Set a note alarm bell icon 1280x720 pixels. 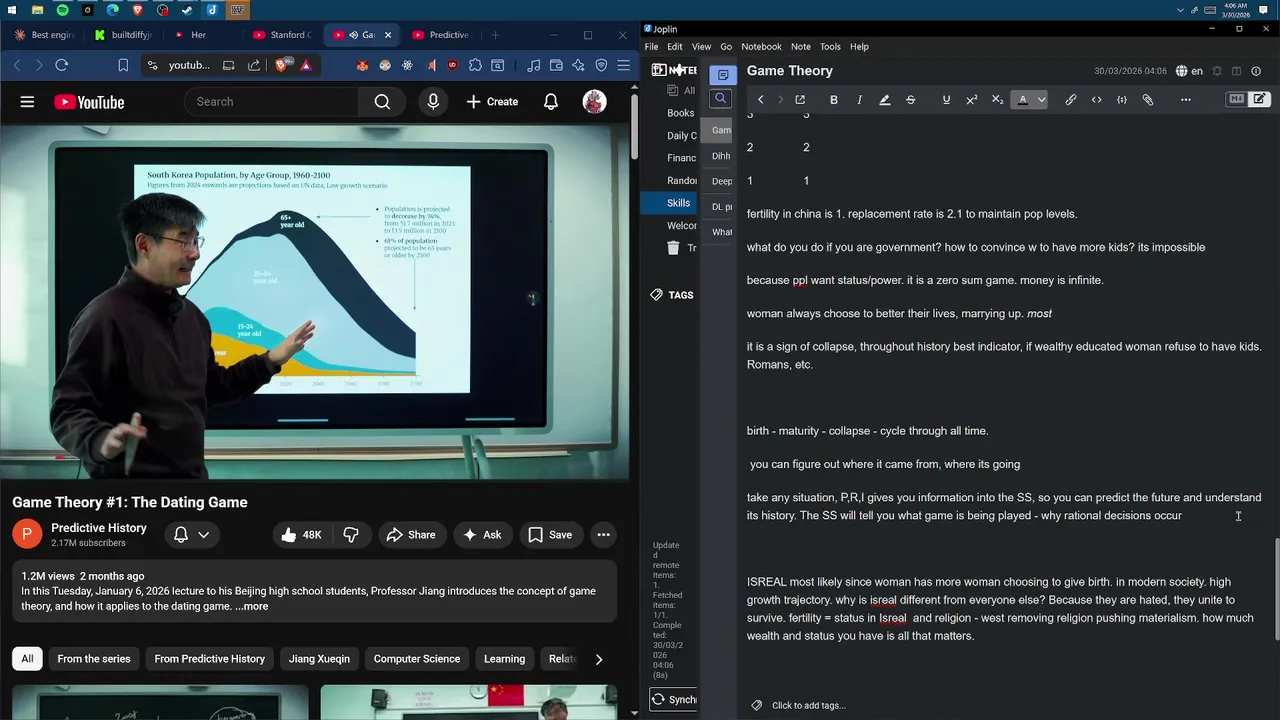click(x=1217, y=71)
